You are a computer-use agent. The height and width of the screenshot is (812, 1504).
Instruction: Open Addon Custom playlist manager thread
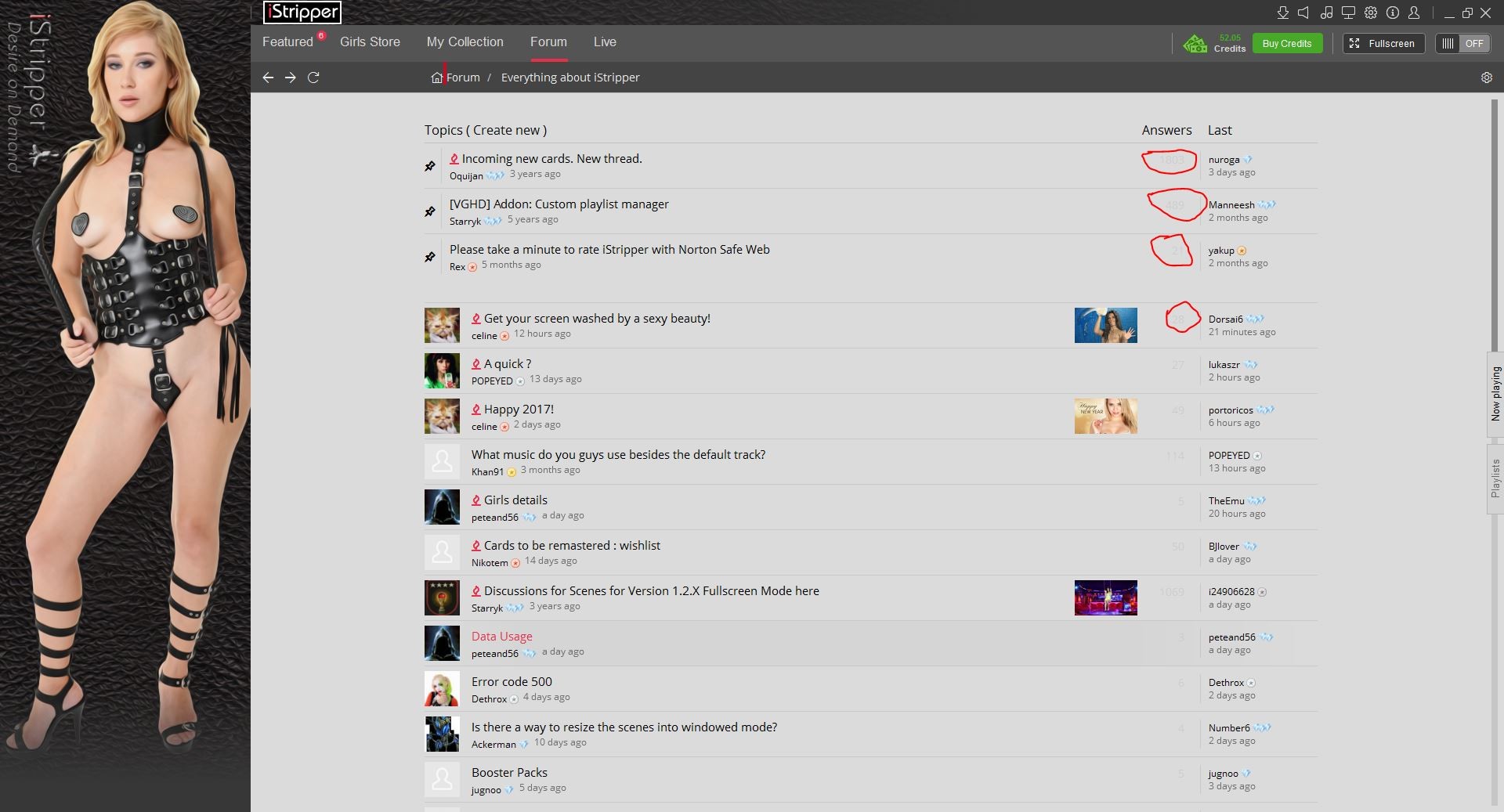559,204
